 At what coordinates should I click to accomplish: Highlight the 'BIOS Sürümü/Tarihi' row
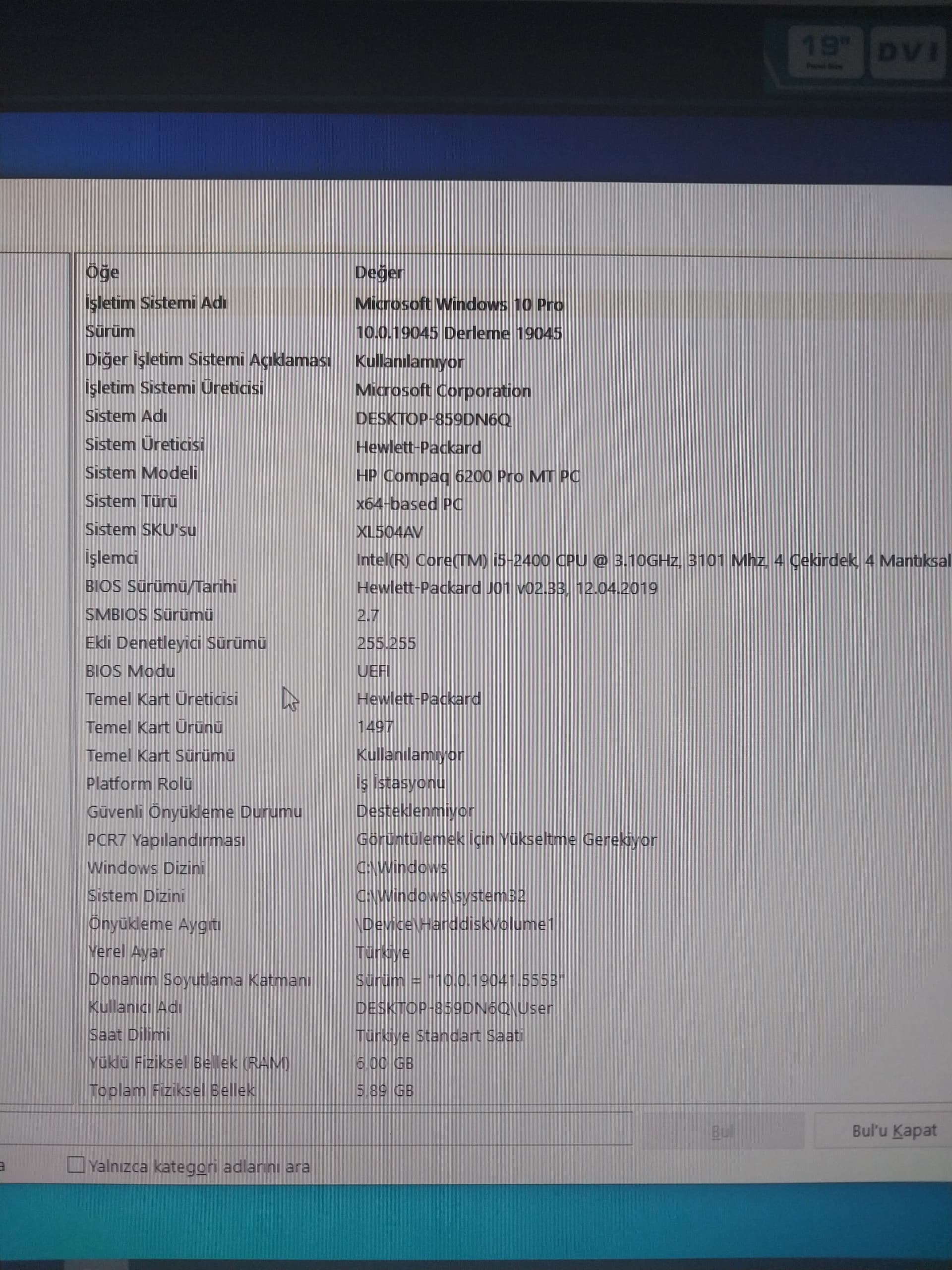pos(161,587)
